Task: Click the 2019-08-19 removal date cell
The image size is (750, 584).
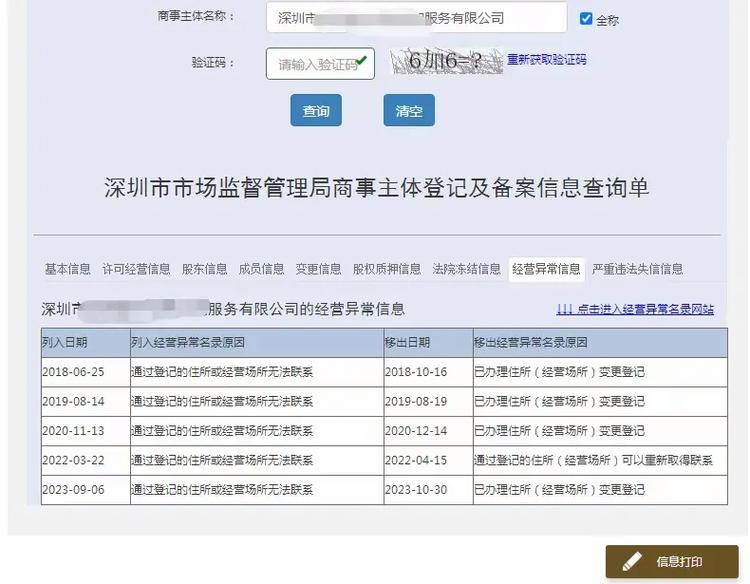Action: [429, 402]
